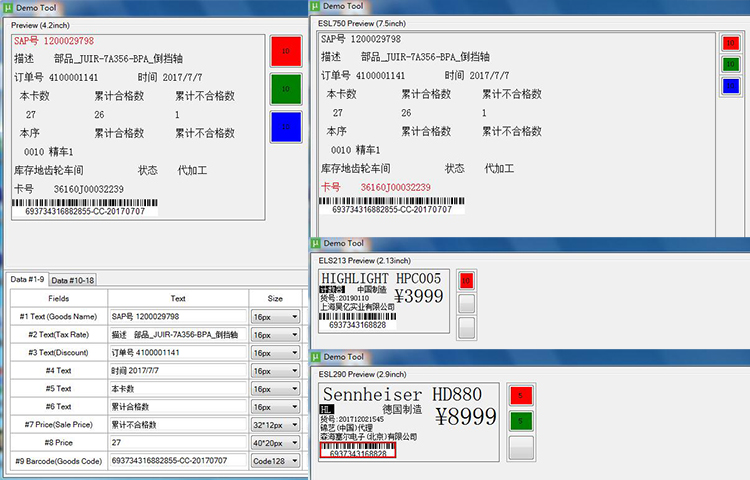Click #3 Text(Discount) text input field
The width and height of the screenshot is (750, 480).
(x=177, y=353)
